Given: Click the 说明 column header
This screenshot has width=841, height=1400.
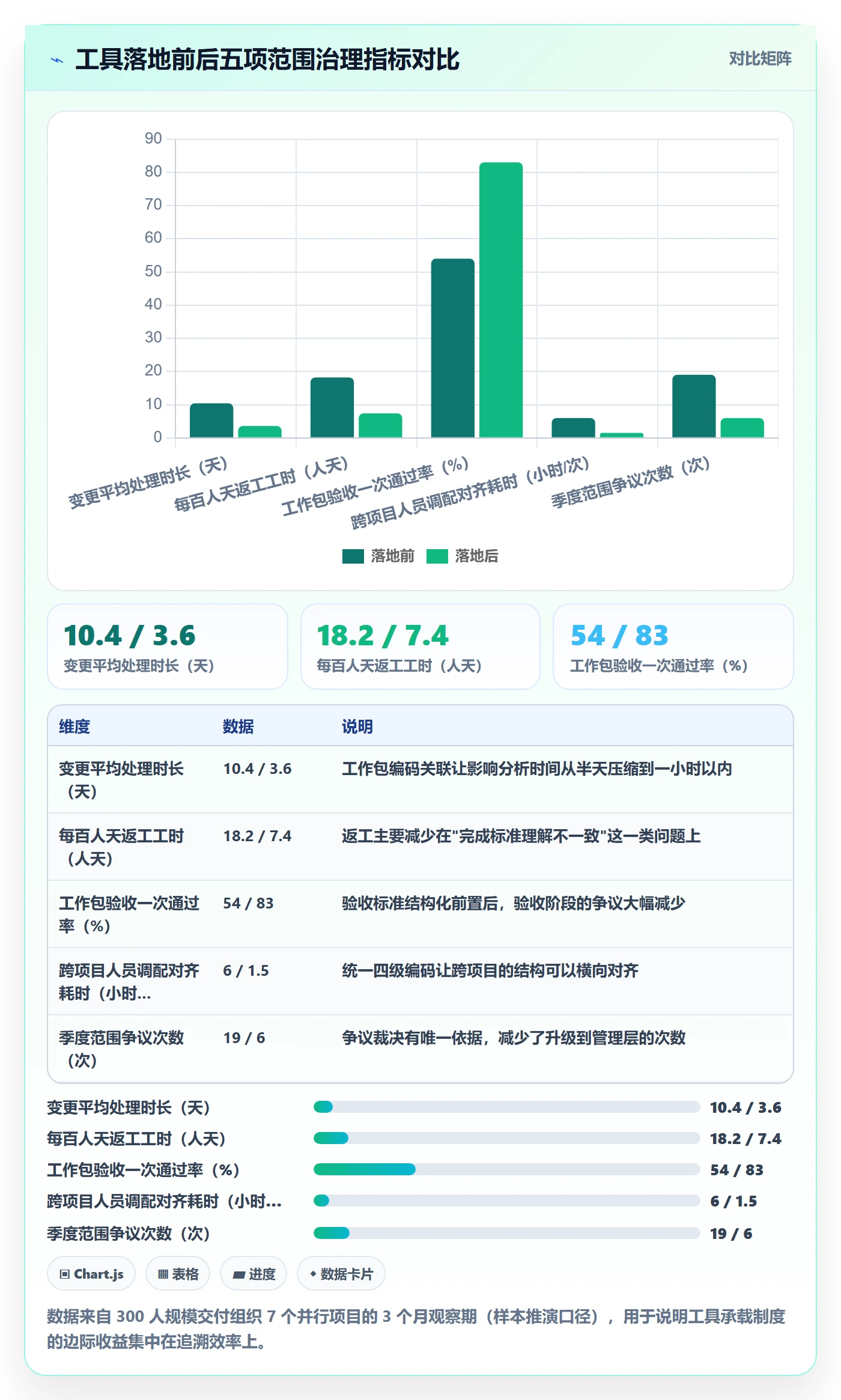Looking at the screenshot, I should tap(357, 726).
